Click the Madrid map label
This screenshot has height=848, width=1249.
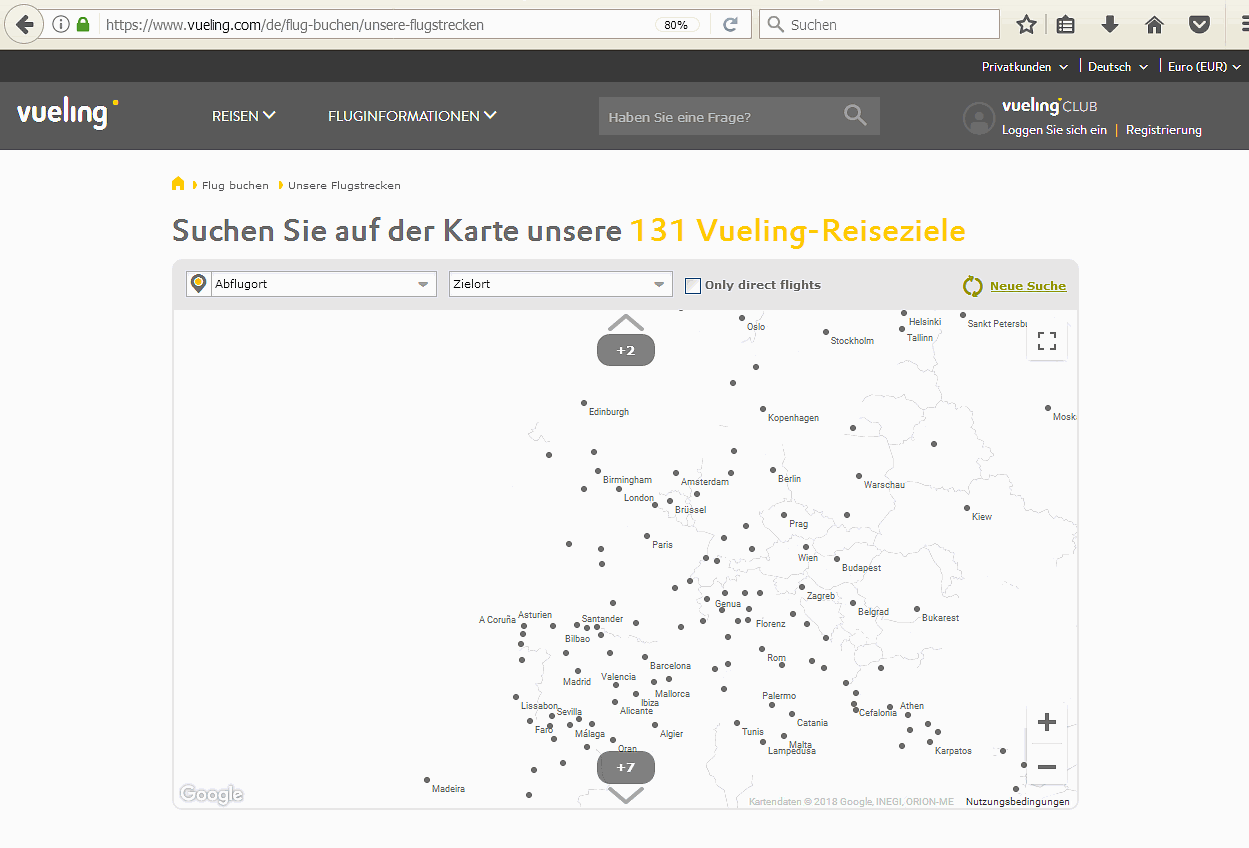[576, 682]
